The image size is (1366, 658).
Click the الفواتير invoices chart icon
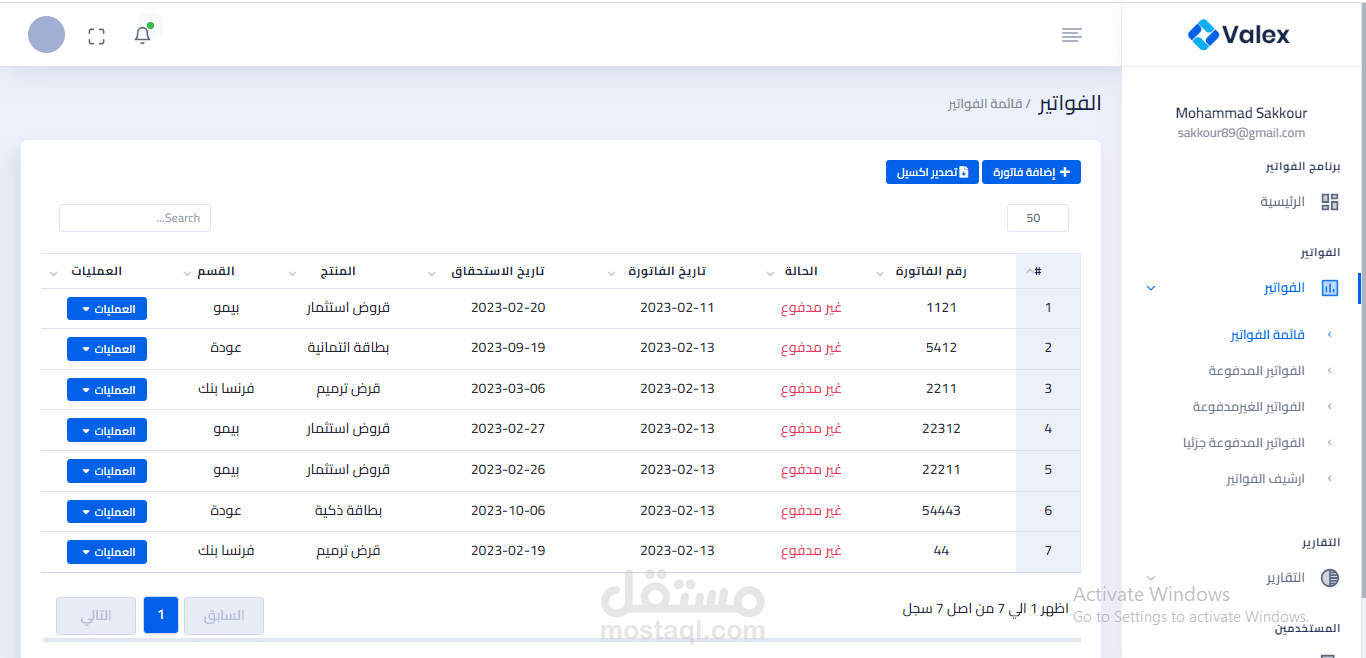point(1330,287)
